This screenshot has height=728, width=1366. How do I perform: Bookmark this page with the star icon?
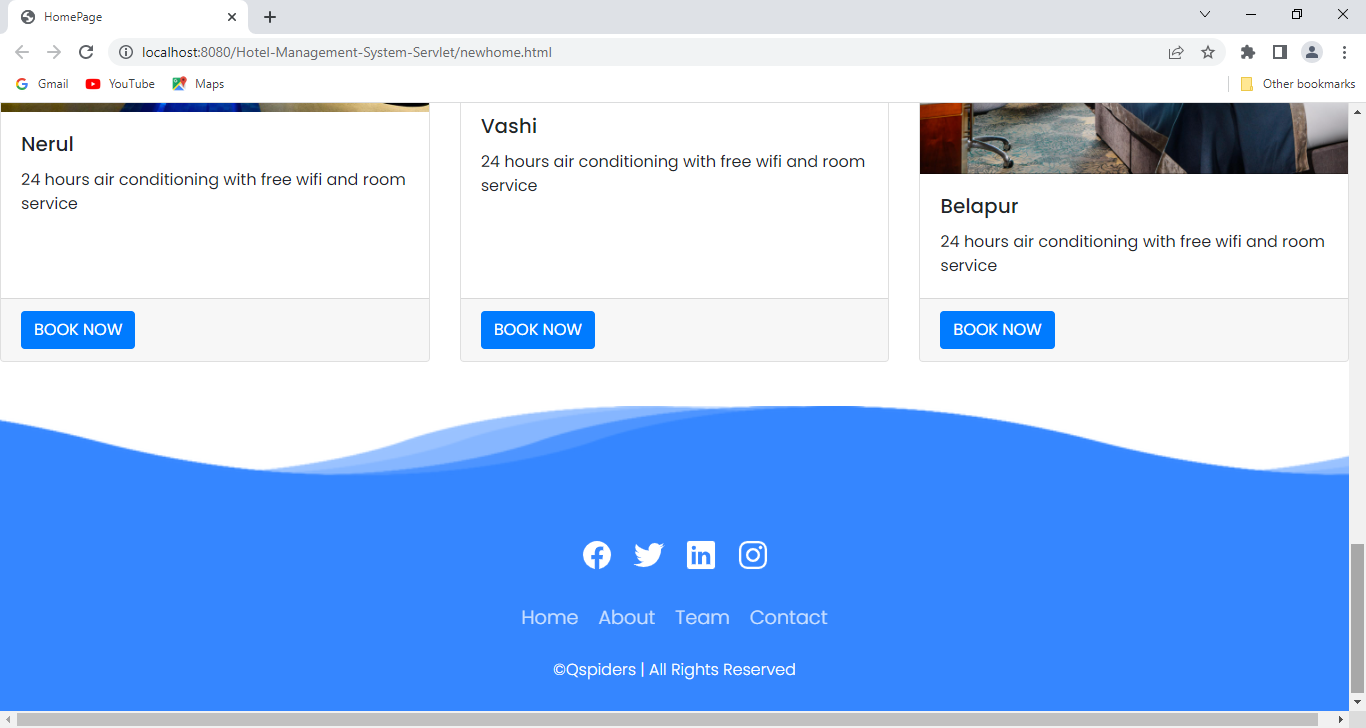(1208, 52)
